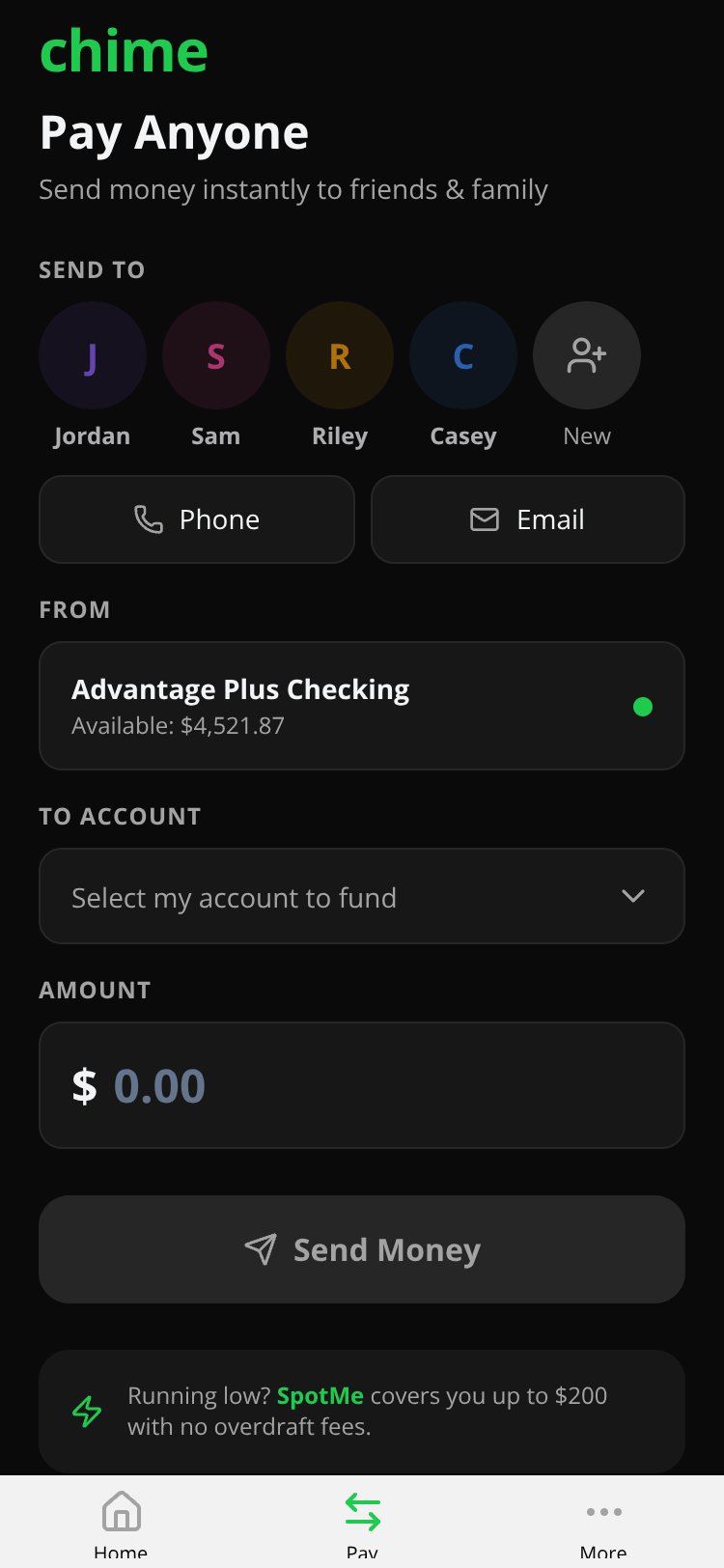The height and width of the screenshot is (1568, 724).
Task: Open the Home tab
Action: tap(121, 1525)
